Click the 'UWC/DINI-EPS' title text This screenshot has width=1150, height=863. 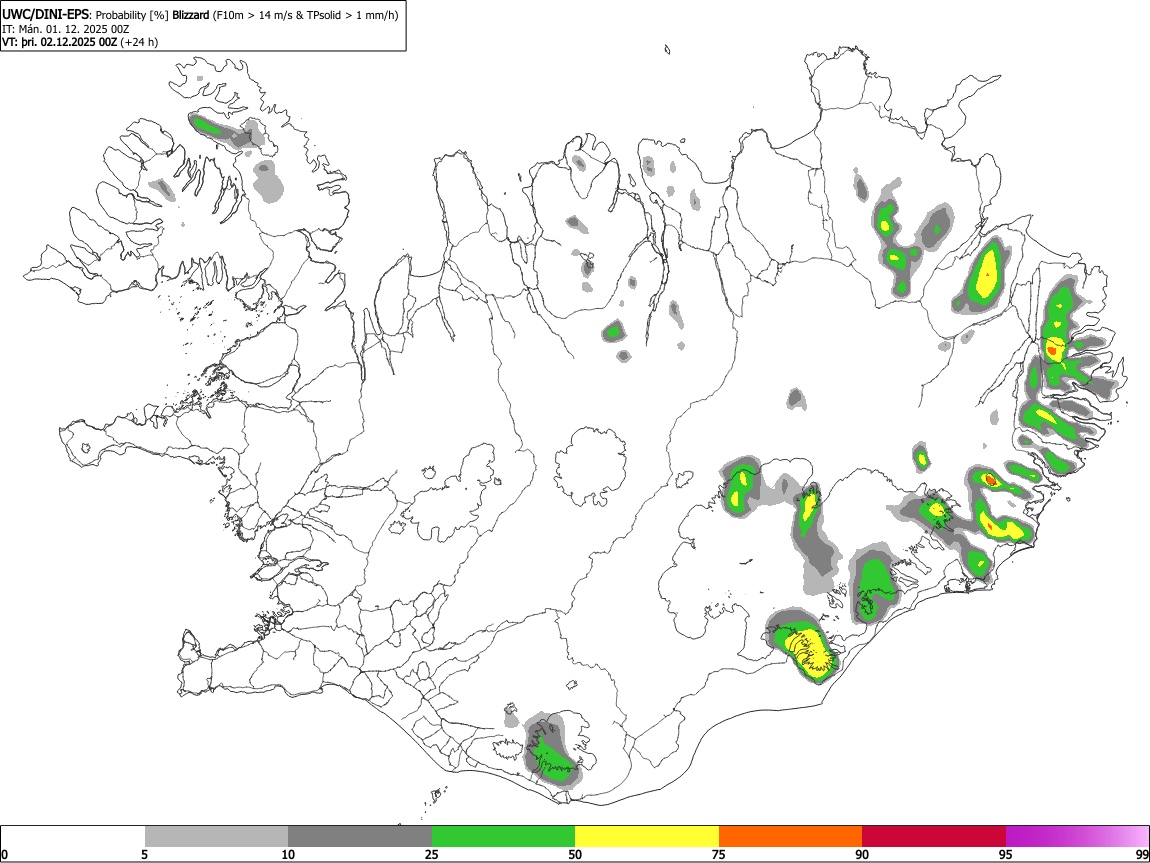click(46, 15)
